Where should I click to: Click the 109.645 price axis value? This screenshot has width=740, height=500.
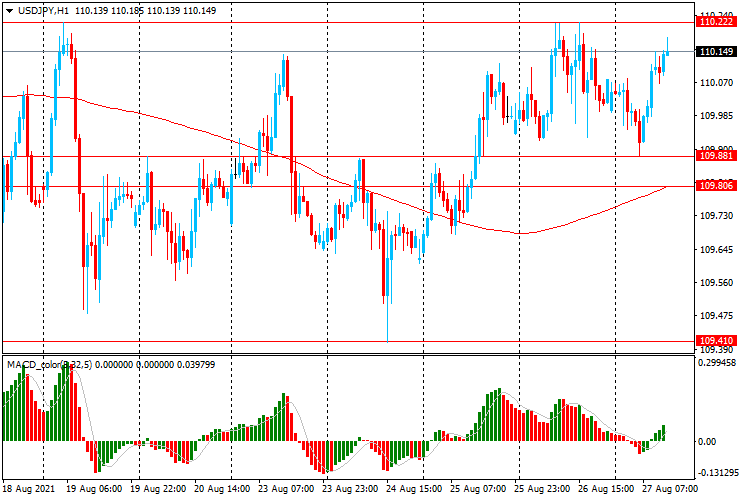(x=716, y=249)
